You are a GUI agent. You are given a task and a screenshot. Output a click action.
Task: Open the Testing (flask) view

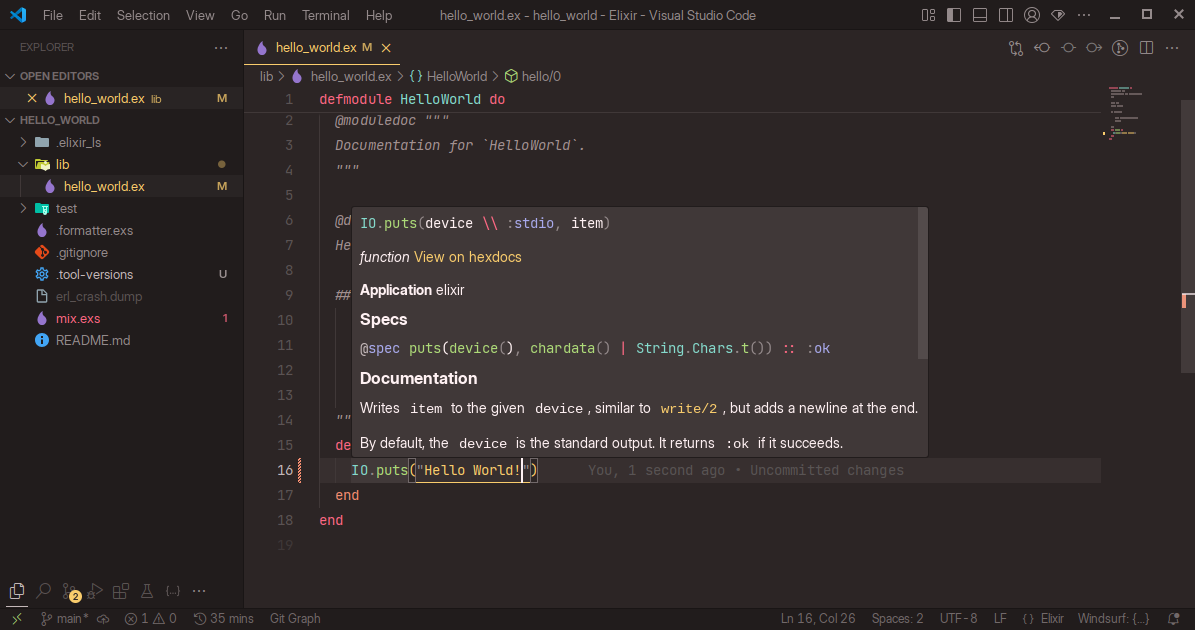point(147,590)
